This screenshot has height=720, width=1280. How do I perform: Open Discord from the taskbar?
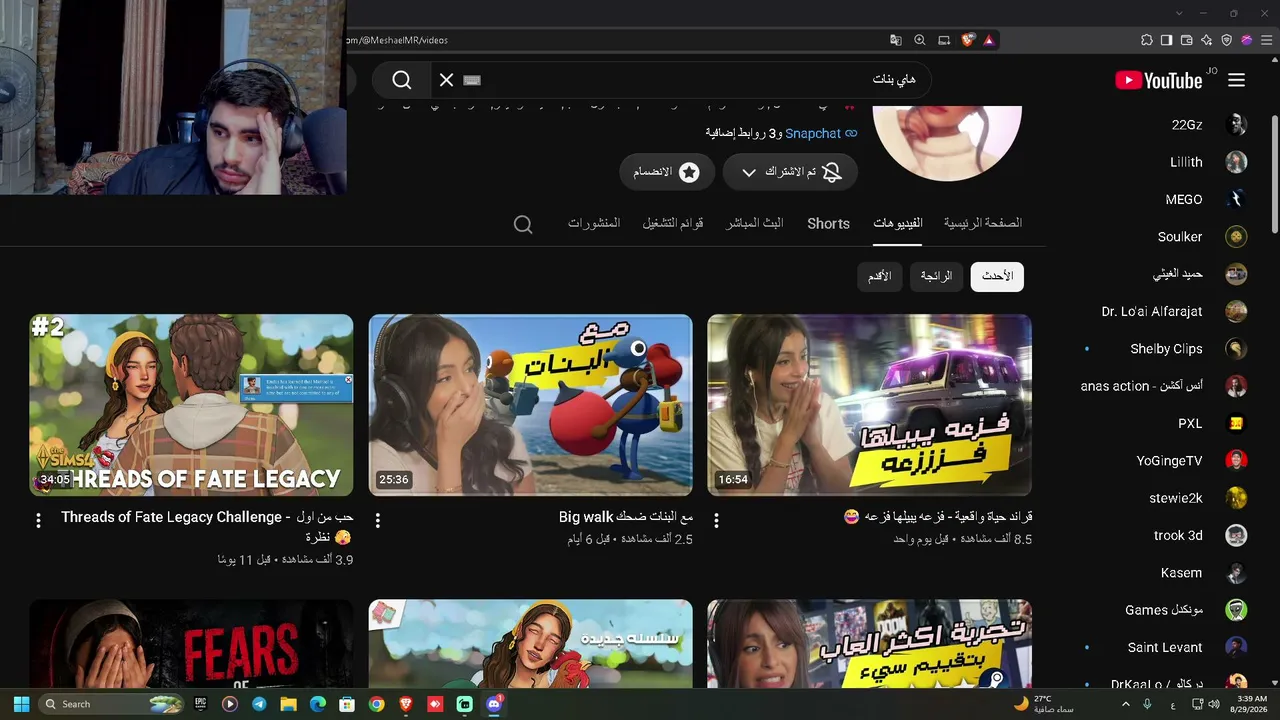coord(493,704)
